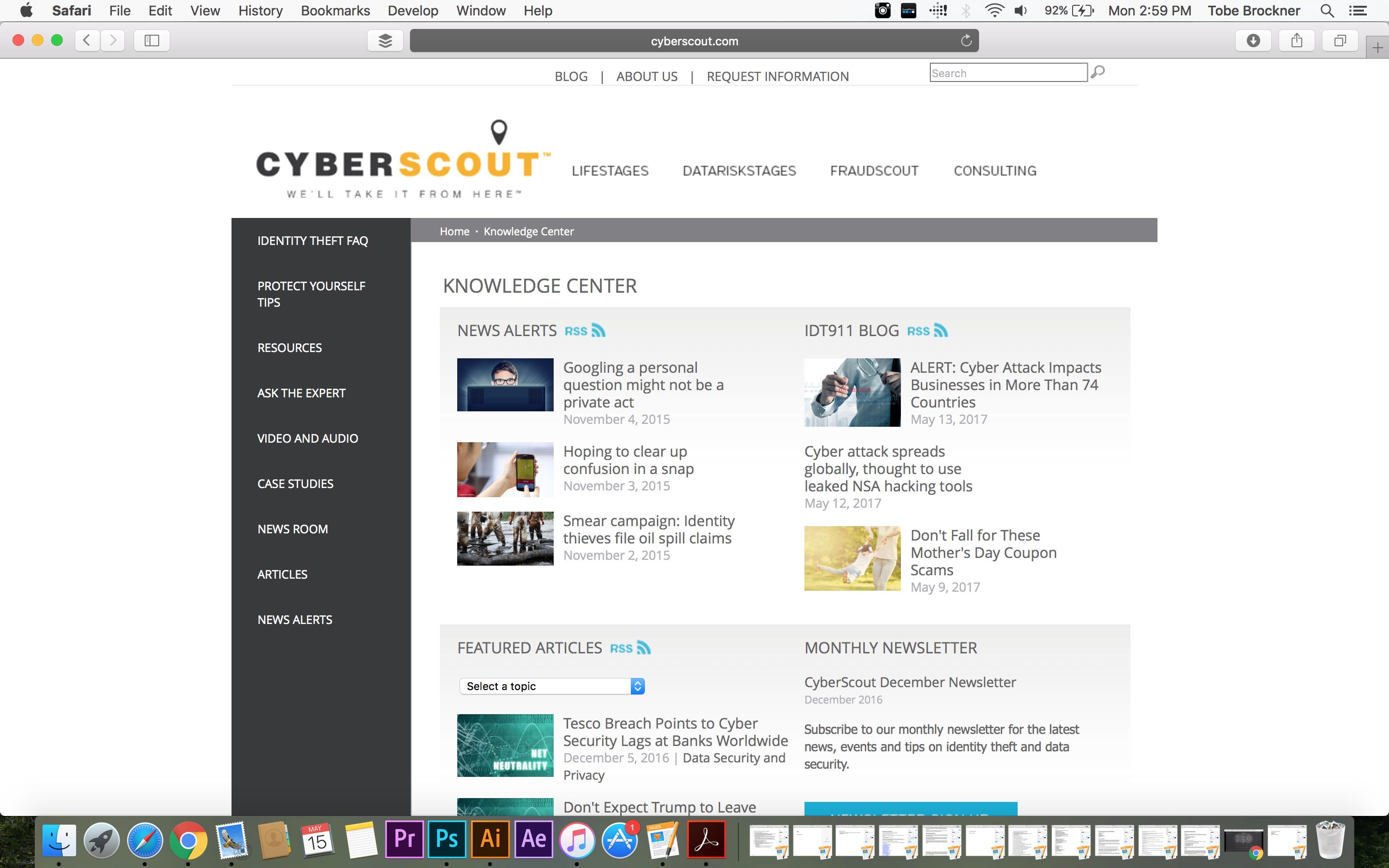This screenshot has height=868, width=1389.
Task: Open the CONSULTING nav section
Action: pos(994,171)
